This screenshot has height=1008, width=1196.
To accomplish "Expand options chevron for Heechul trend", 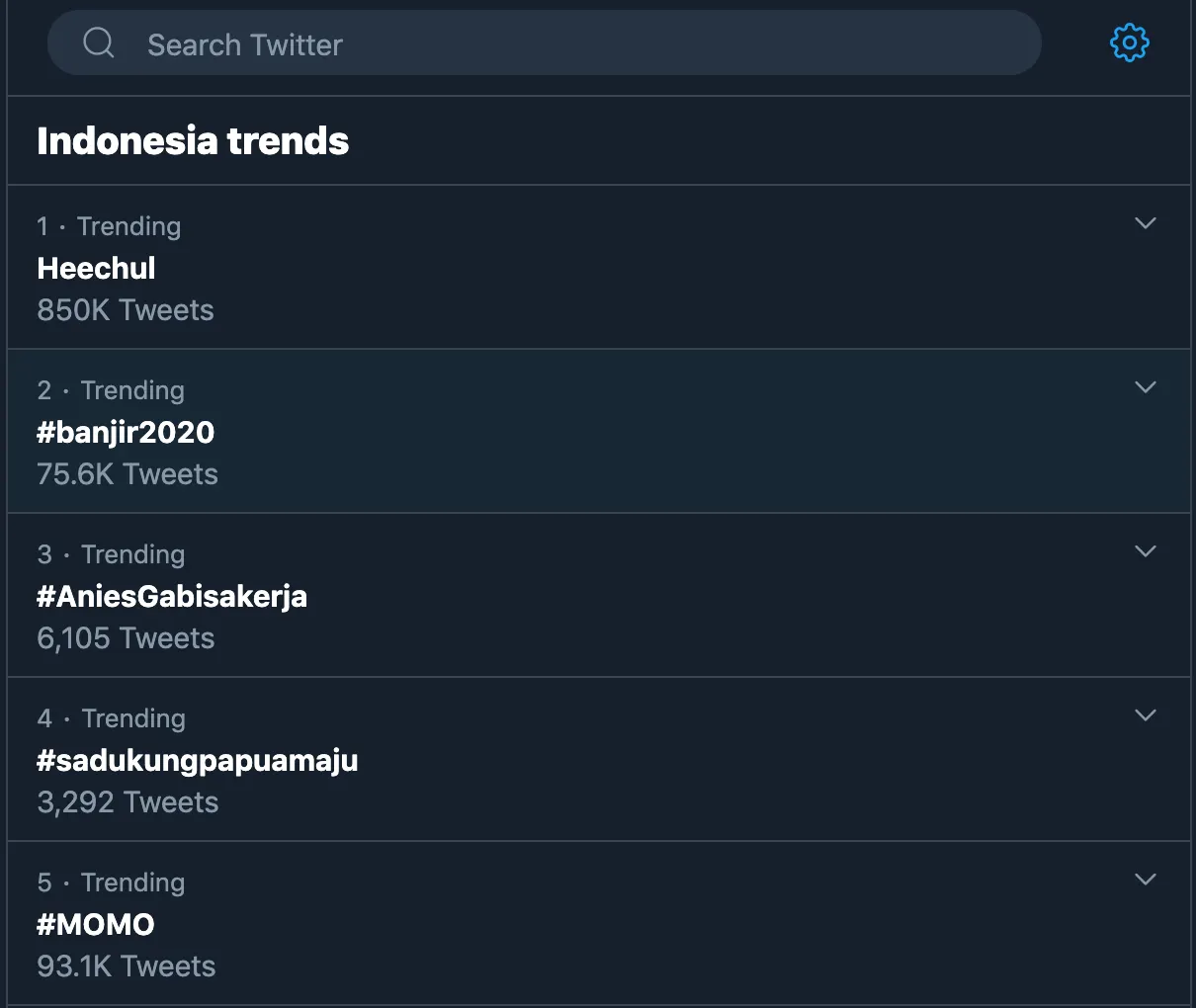I will click(x=1146, y=223).
